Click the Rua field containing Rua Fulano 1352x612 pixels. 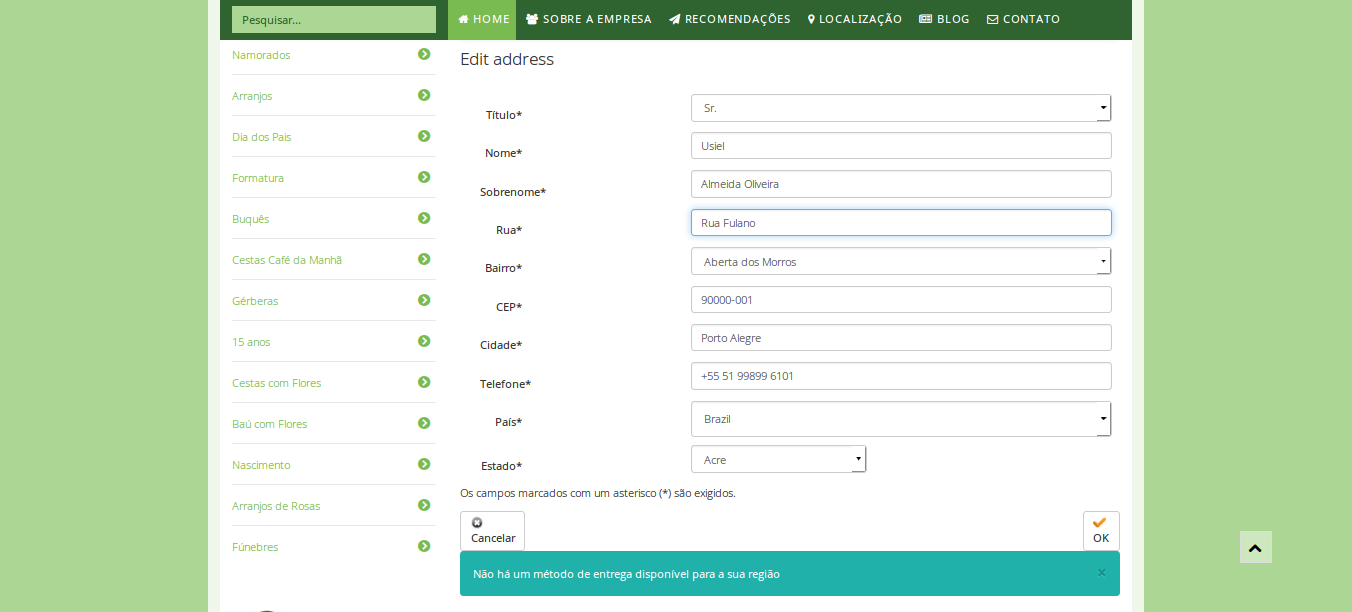[901, 222]
